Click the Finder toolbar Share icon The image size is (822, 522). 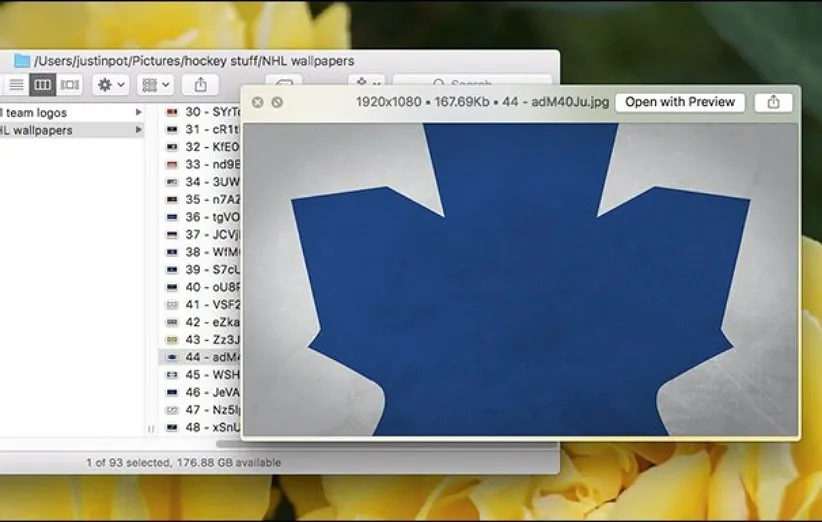pos(201,85)
